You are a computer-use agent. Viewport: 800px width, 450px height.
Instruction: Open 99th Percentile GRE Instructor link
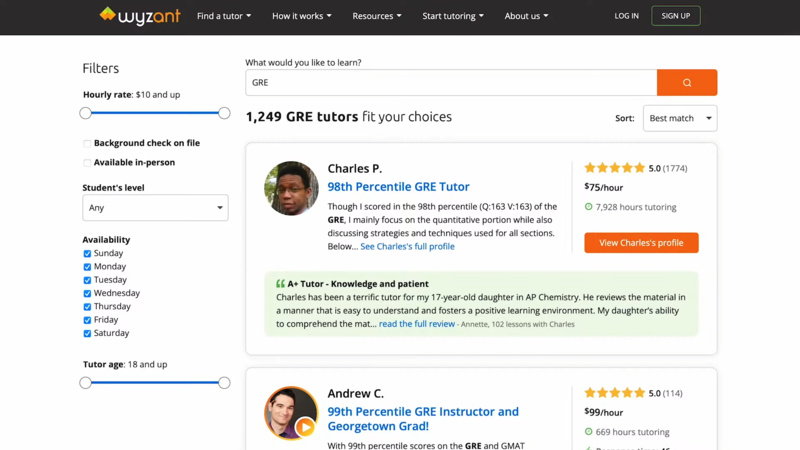pos(423,418)
